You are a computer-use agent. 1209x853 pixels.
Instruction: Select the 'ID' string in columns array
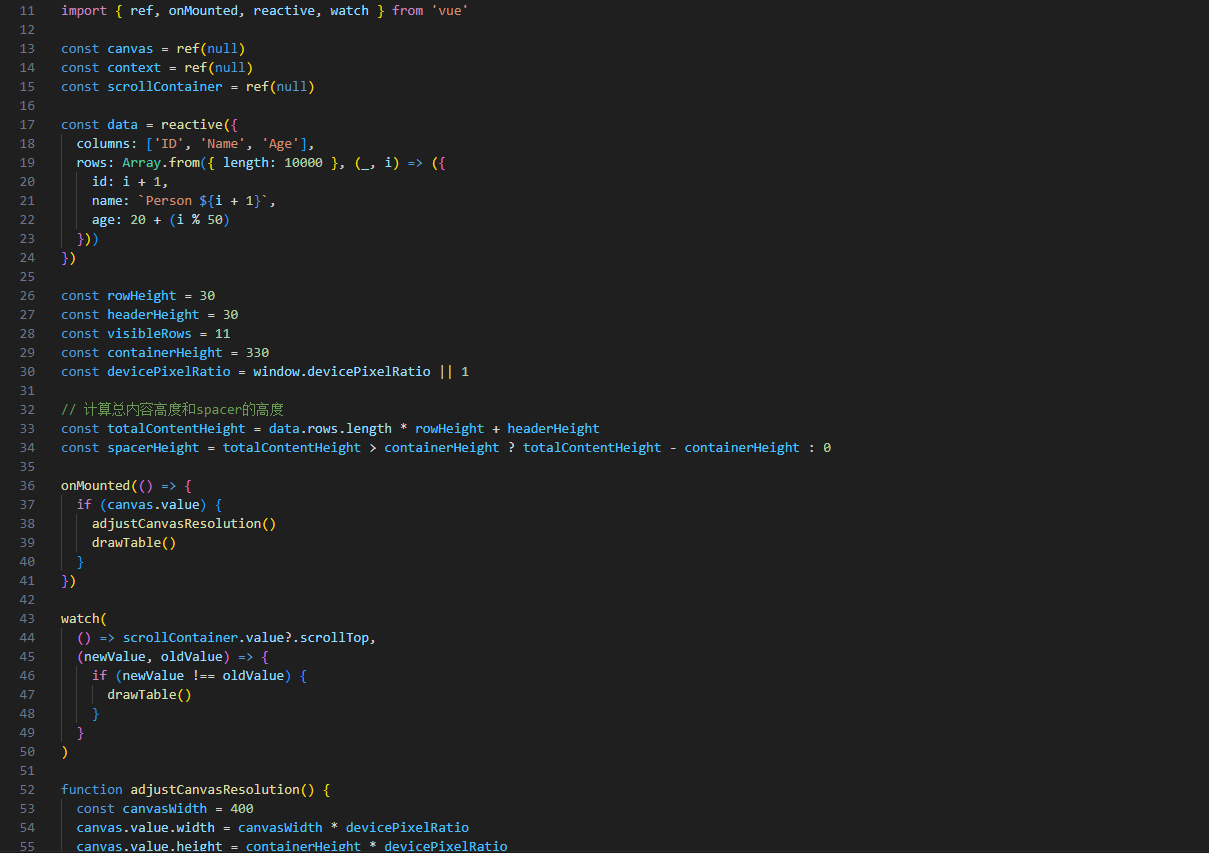click(x=169, y=143)
